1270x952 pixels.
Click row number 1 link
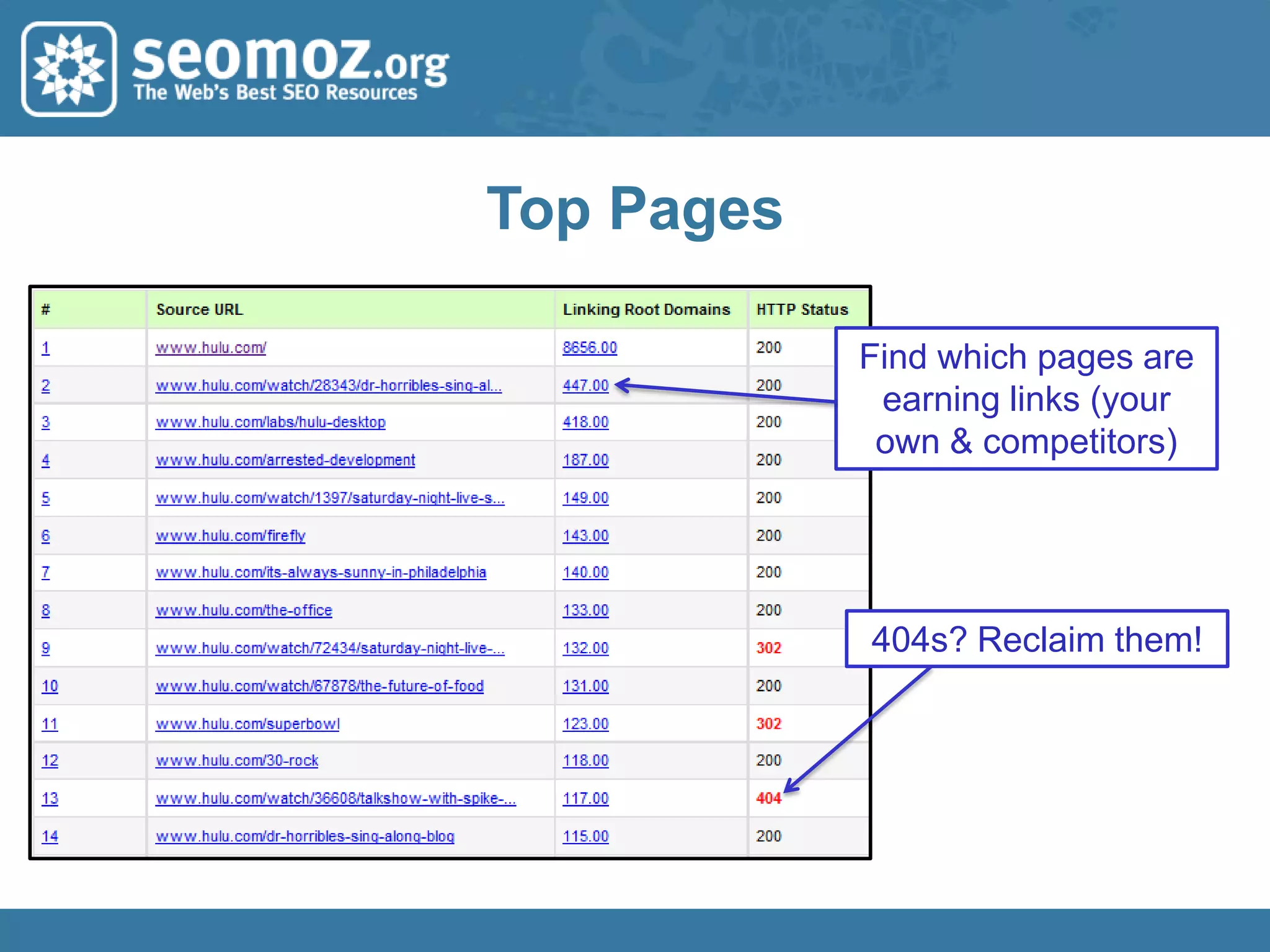45,348
